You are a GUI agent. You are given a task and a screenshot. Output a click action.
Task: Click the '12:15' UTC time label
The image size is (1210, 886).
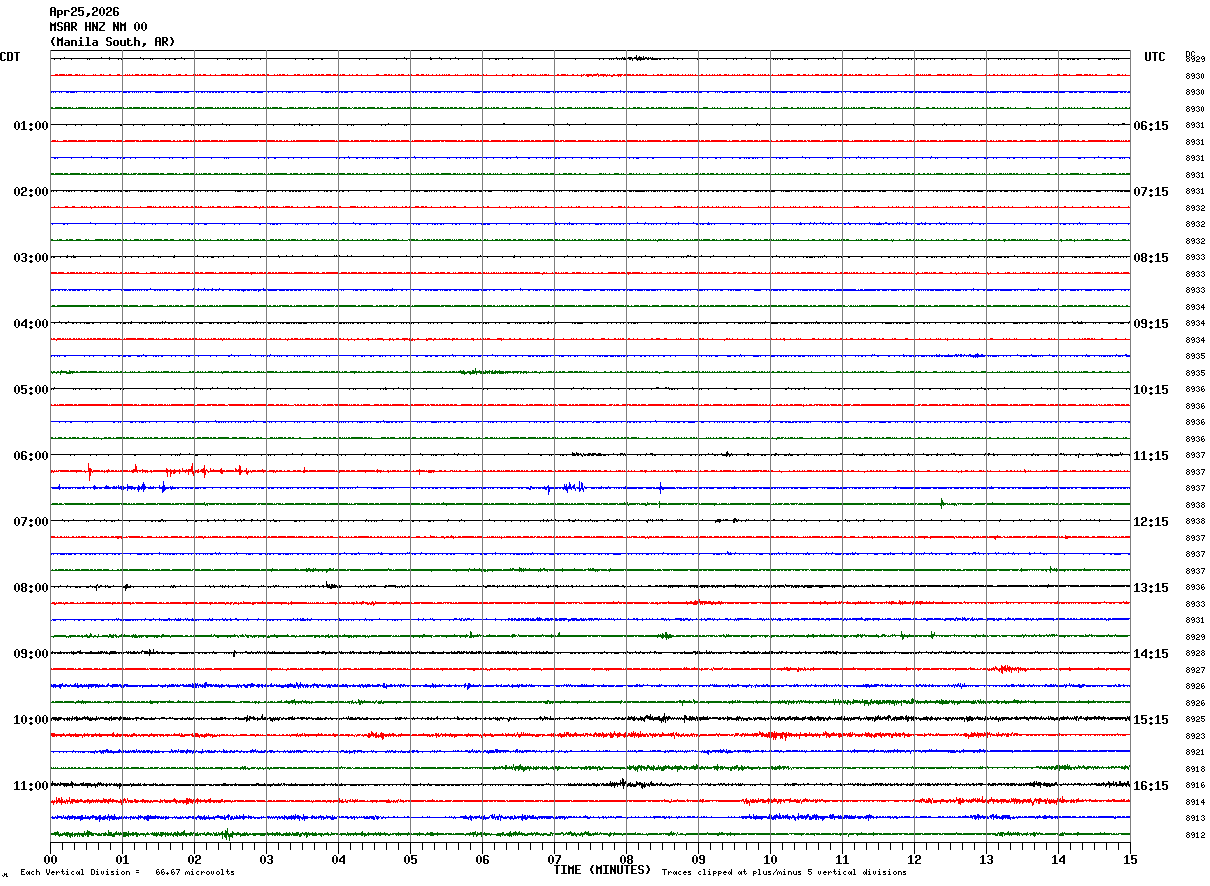click(x=1151, y=522)
